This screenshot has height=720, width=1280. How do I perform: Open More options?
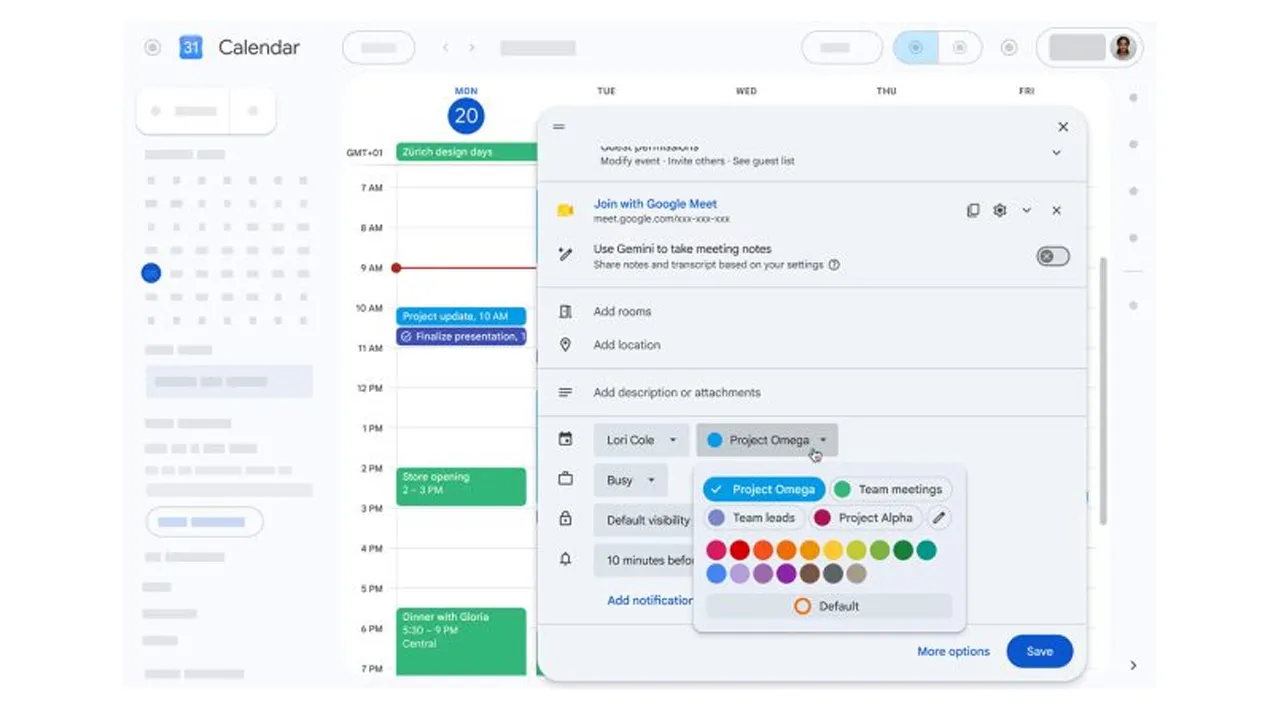point(953,652)
